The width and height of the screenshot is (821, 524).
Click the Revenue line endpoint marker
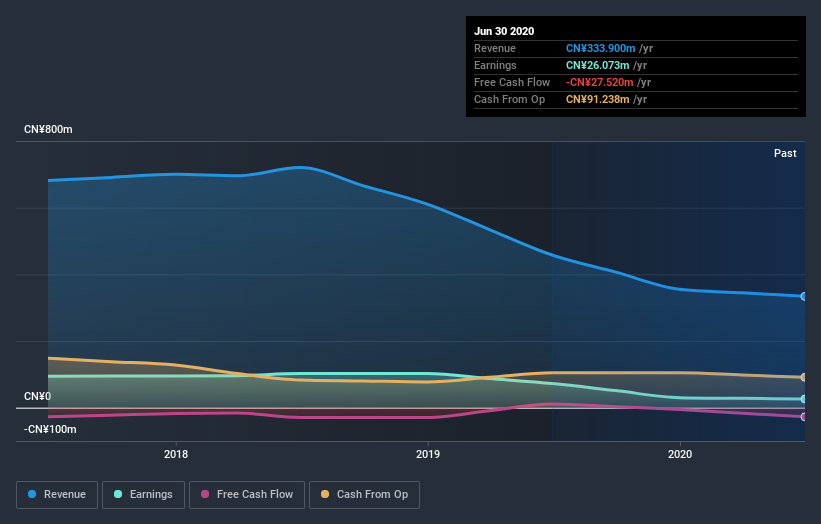tap(803, 296)
